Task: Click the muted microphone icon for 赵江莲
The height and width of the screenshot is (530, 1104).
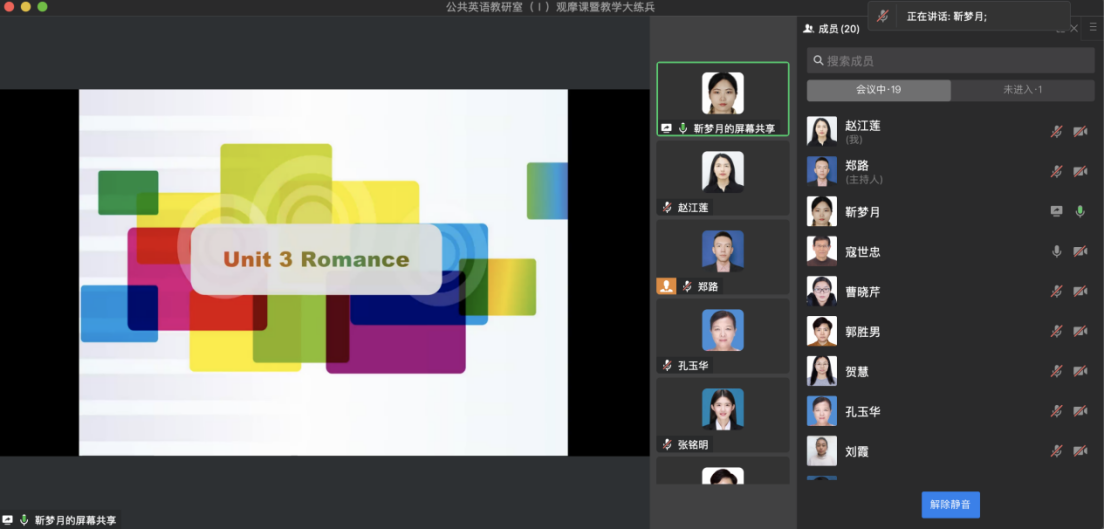Action: point(1056,132)
